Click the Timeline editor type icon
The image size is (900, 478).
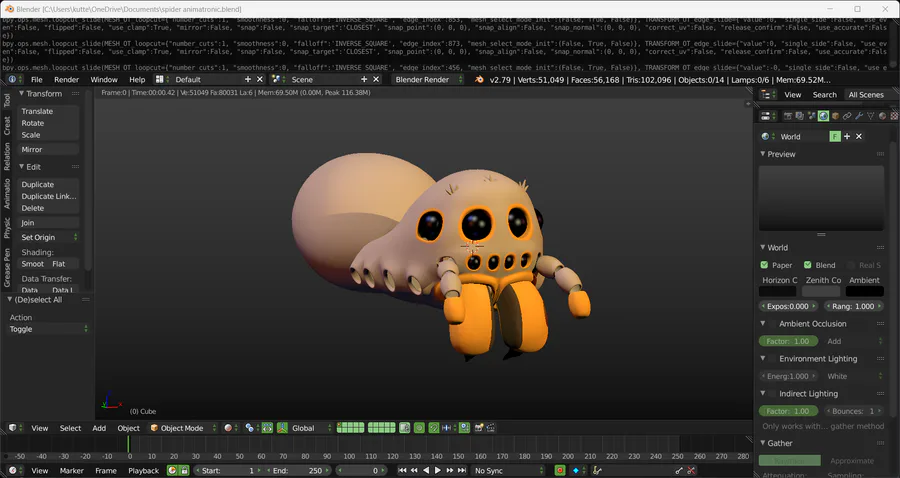point(13,471)
